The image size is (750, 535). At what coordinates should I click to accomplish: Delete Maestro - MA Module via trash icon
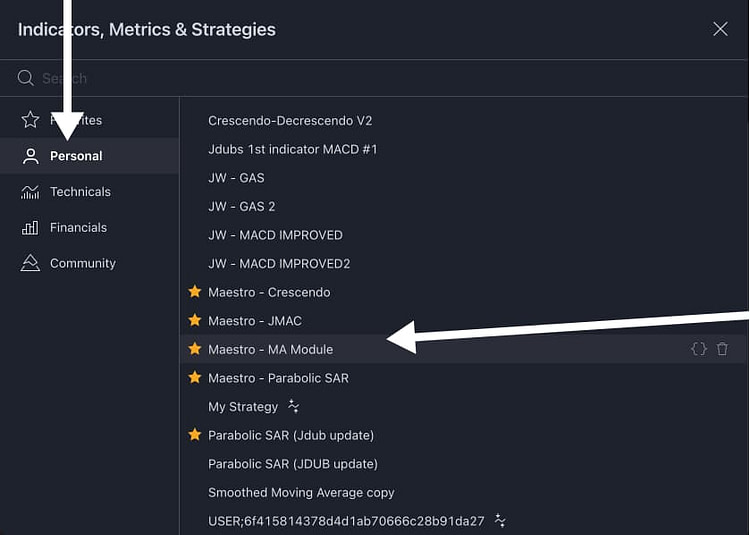pos(723,349)
